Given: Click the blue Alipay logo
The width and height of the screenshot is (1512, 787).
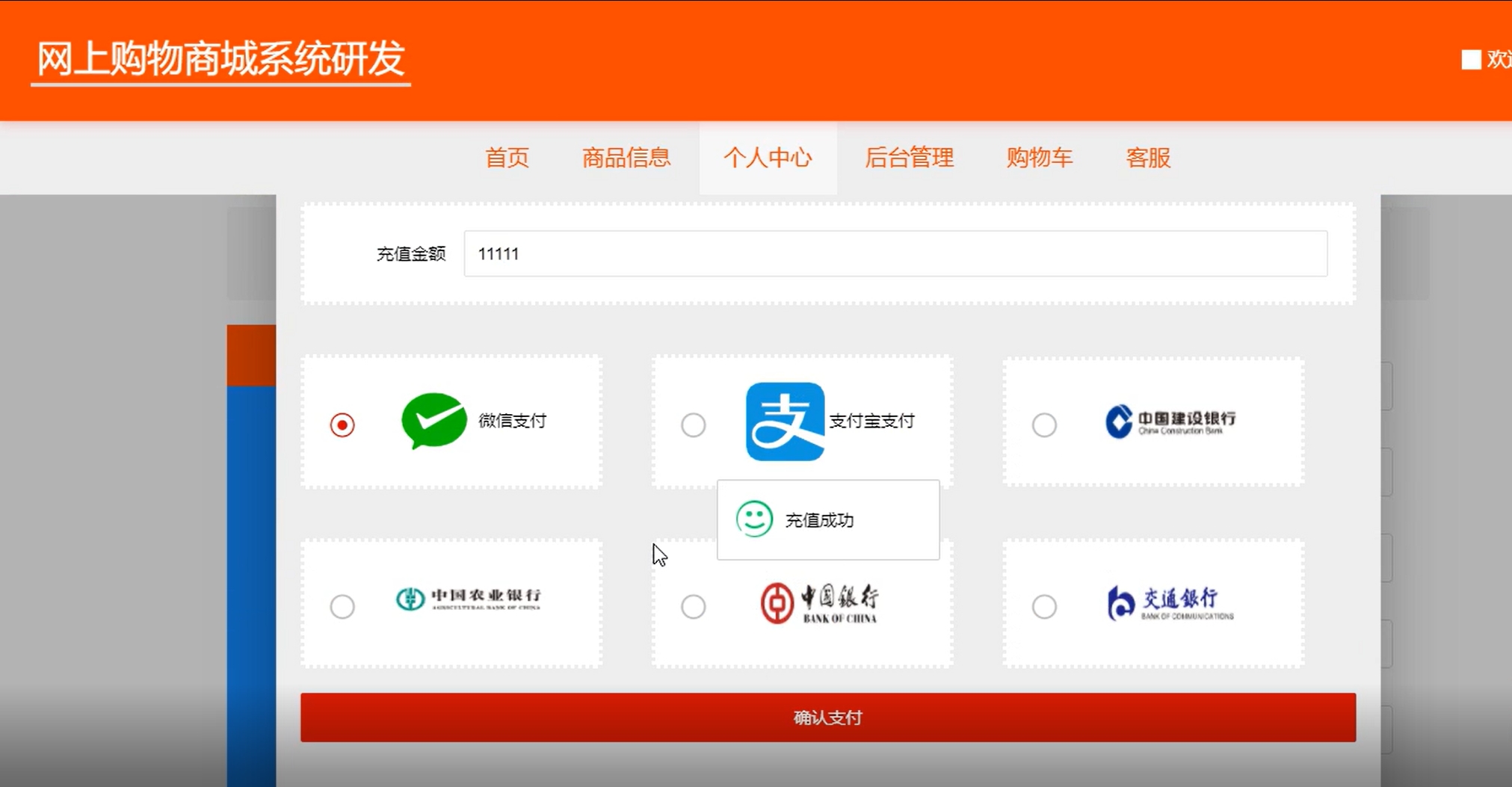Looking at the screenshot, I should pos(785,422).
